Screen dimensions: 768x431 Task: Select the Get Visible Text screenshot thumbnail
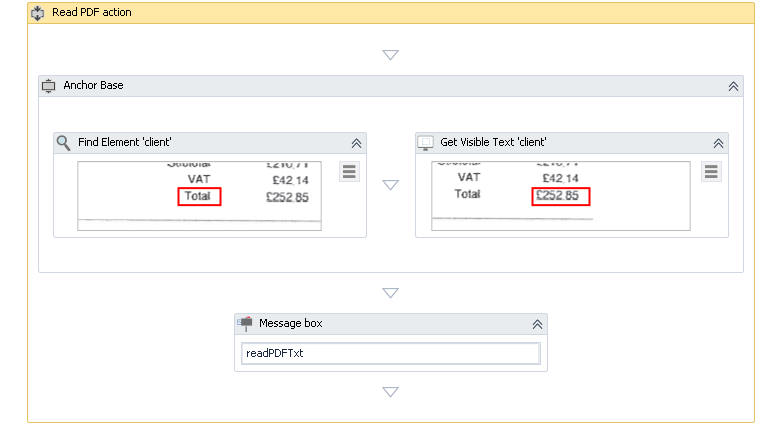tap(561, 196)
